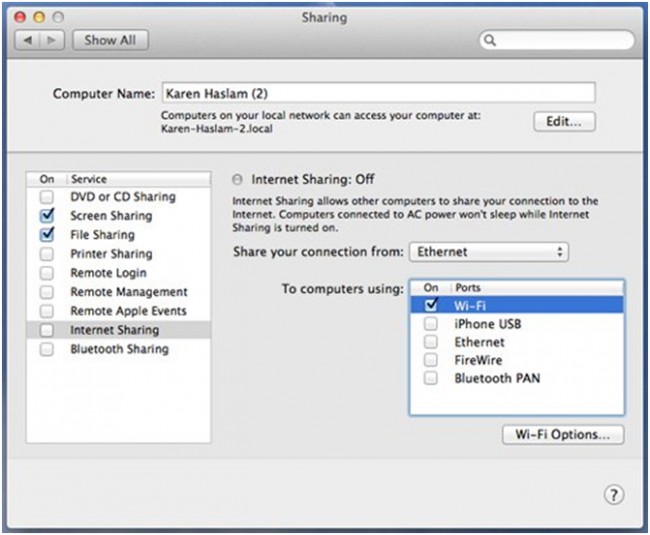Screen dimensions: 650x535
Task: Open the Share your connection from dropdown
Action: (x=489, y=252)
